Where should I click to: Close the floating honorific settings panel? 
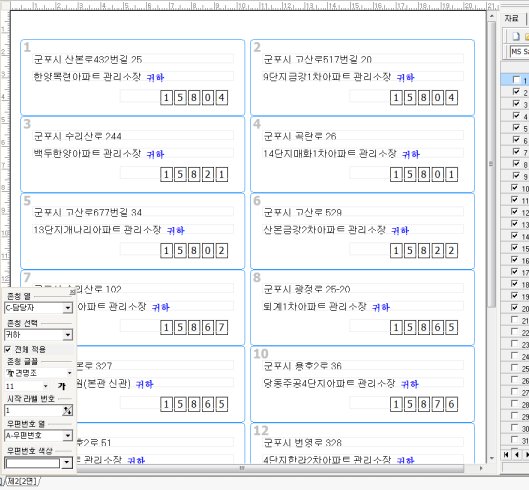point(72,292)
